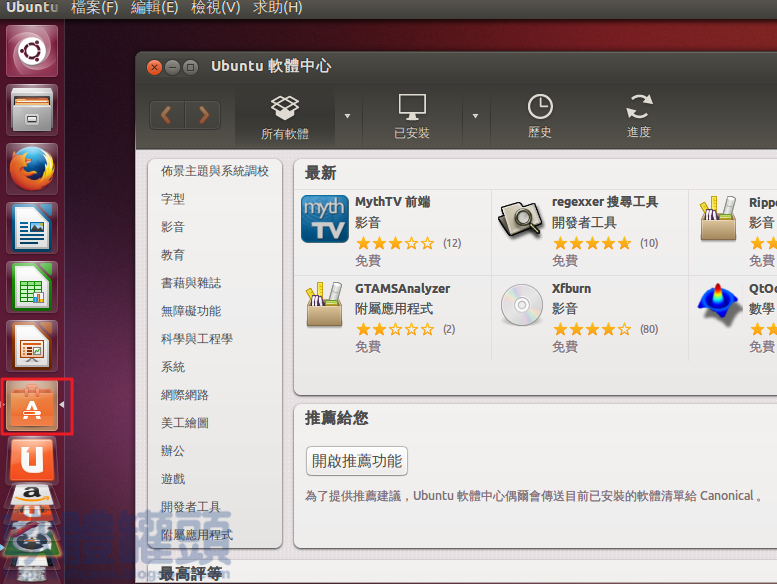Open the Amazon launcher icon
Viewport: 777px width, 584px height.
(x=32, y=496)
